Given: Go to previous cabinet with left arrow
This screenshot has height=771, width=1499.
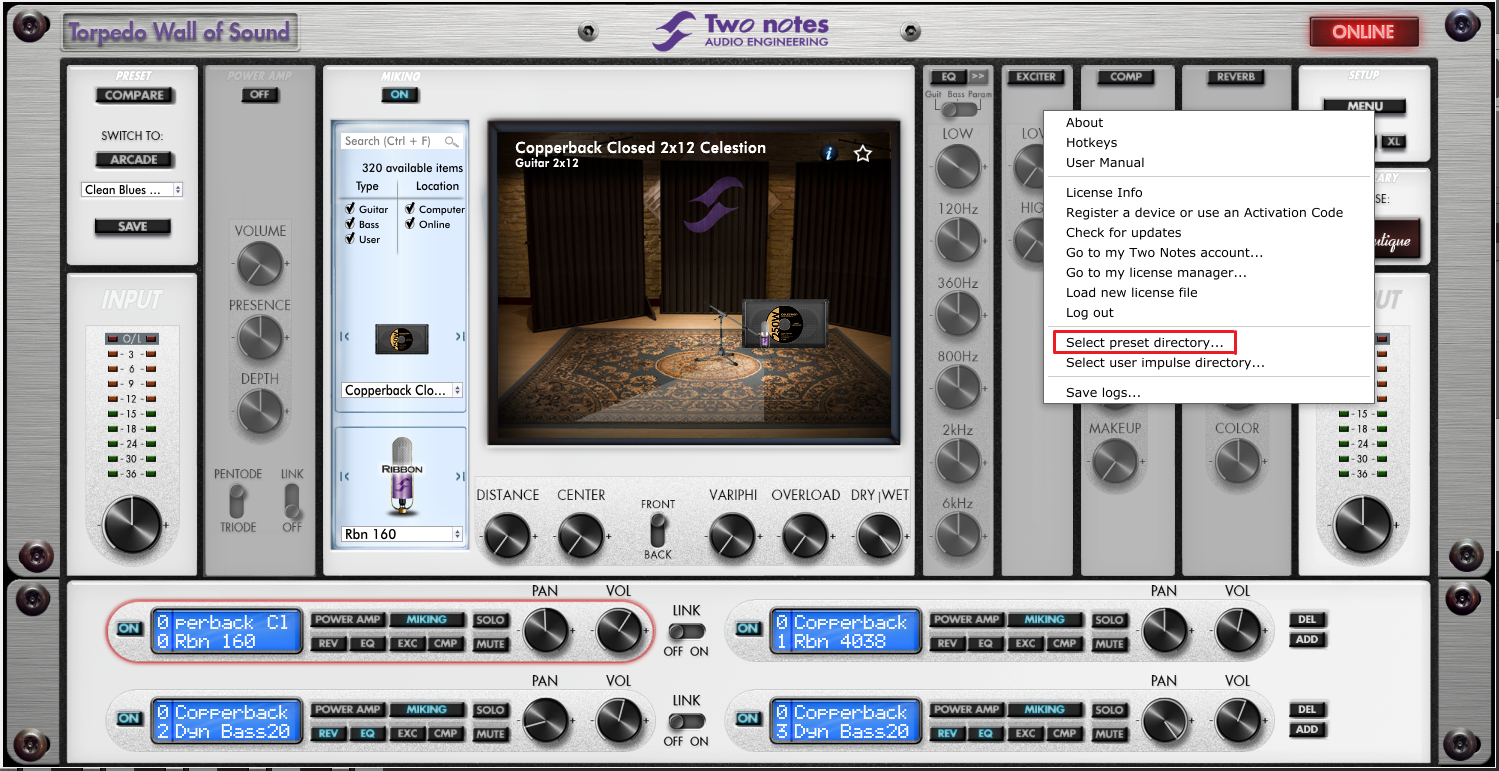Looking at the screenshot, I should [x=345, y=337].
